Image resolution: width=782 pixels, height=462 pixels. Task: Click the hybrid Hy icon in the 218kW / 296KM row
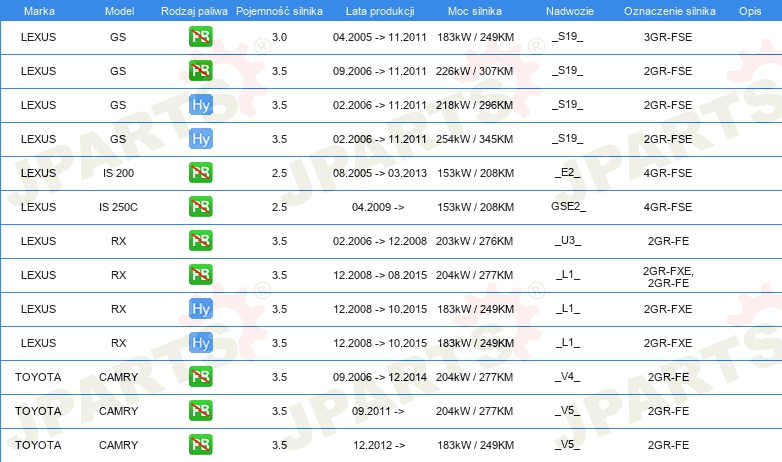pos(201,105)
